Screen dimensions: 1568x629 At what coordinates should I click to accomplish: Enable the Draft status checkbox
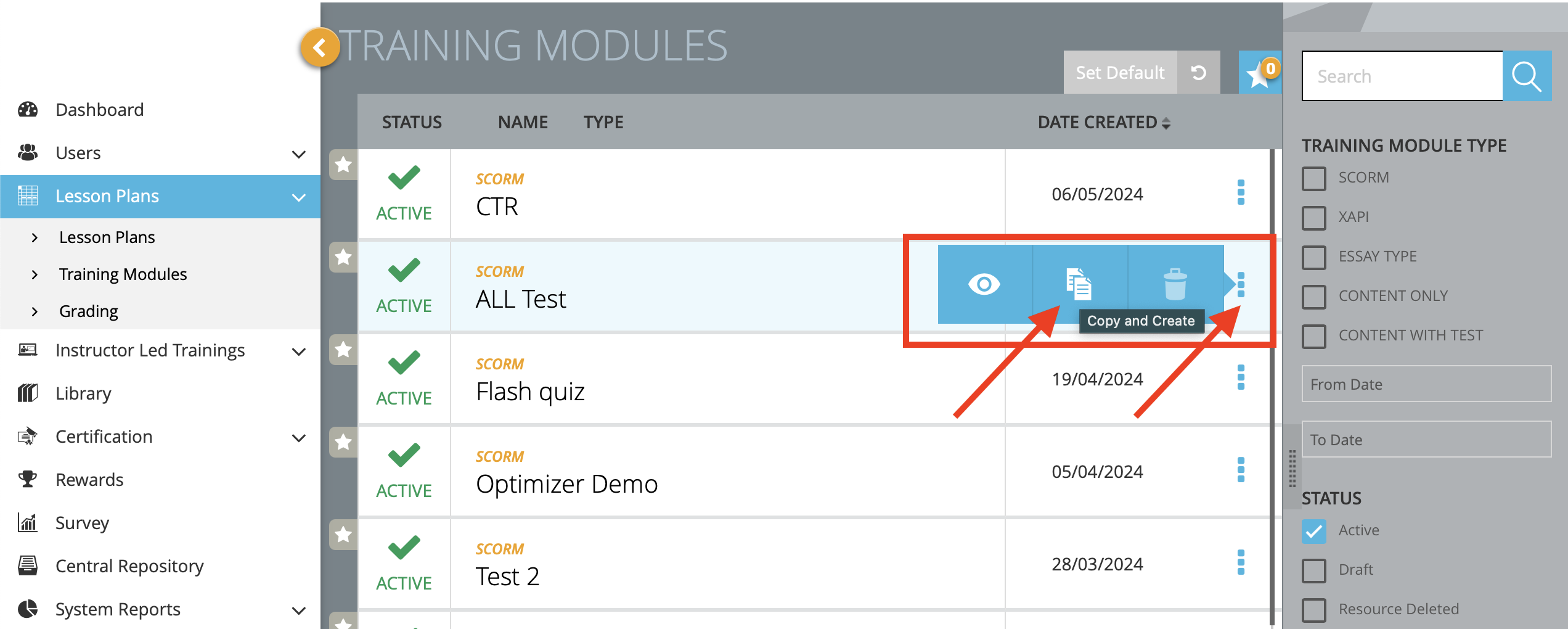pyautogui.click(x=1314, y=570)
